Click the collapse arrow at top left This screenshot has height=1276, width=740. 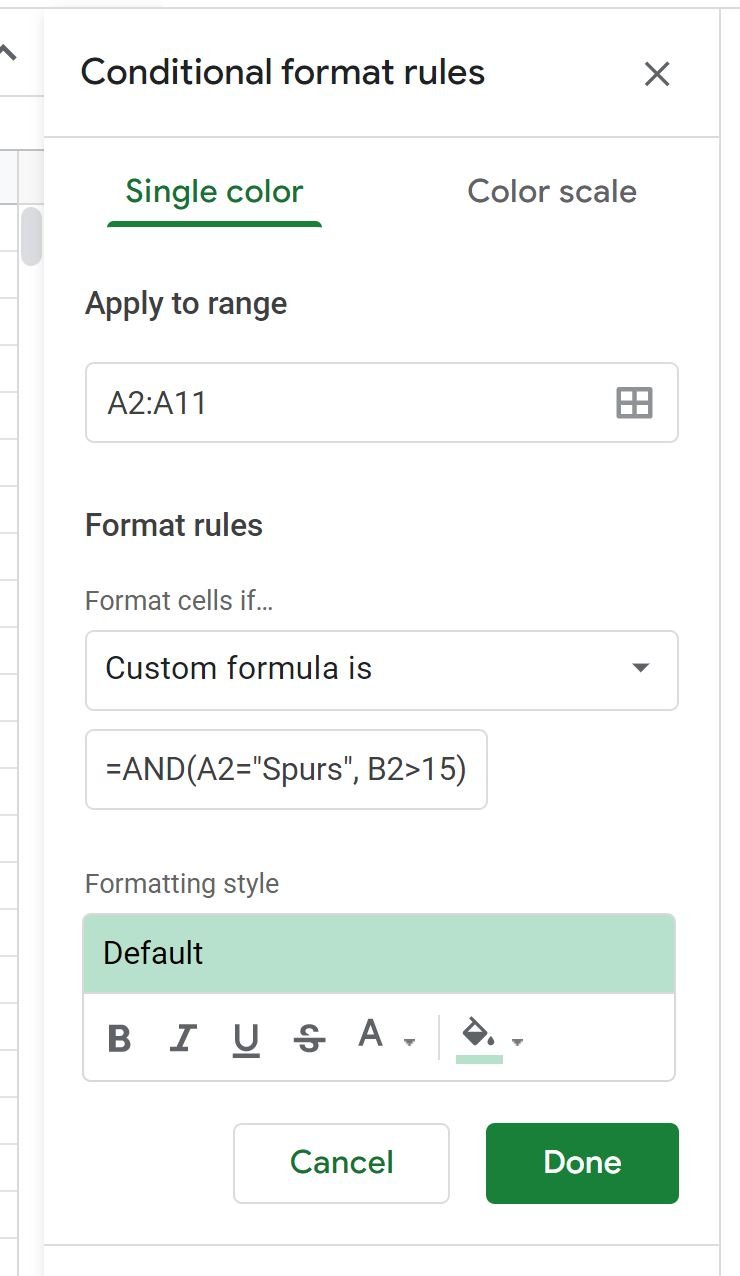[x=7, y=53]
